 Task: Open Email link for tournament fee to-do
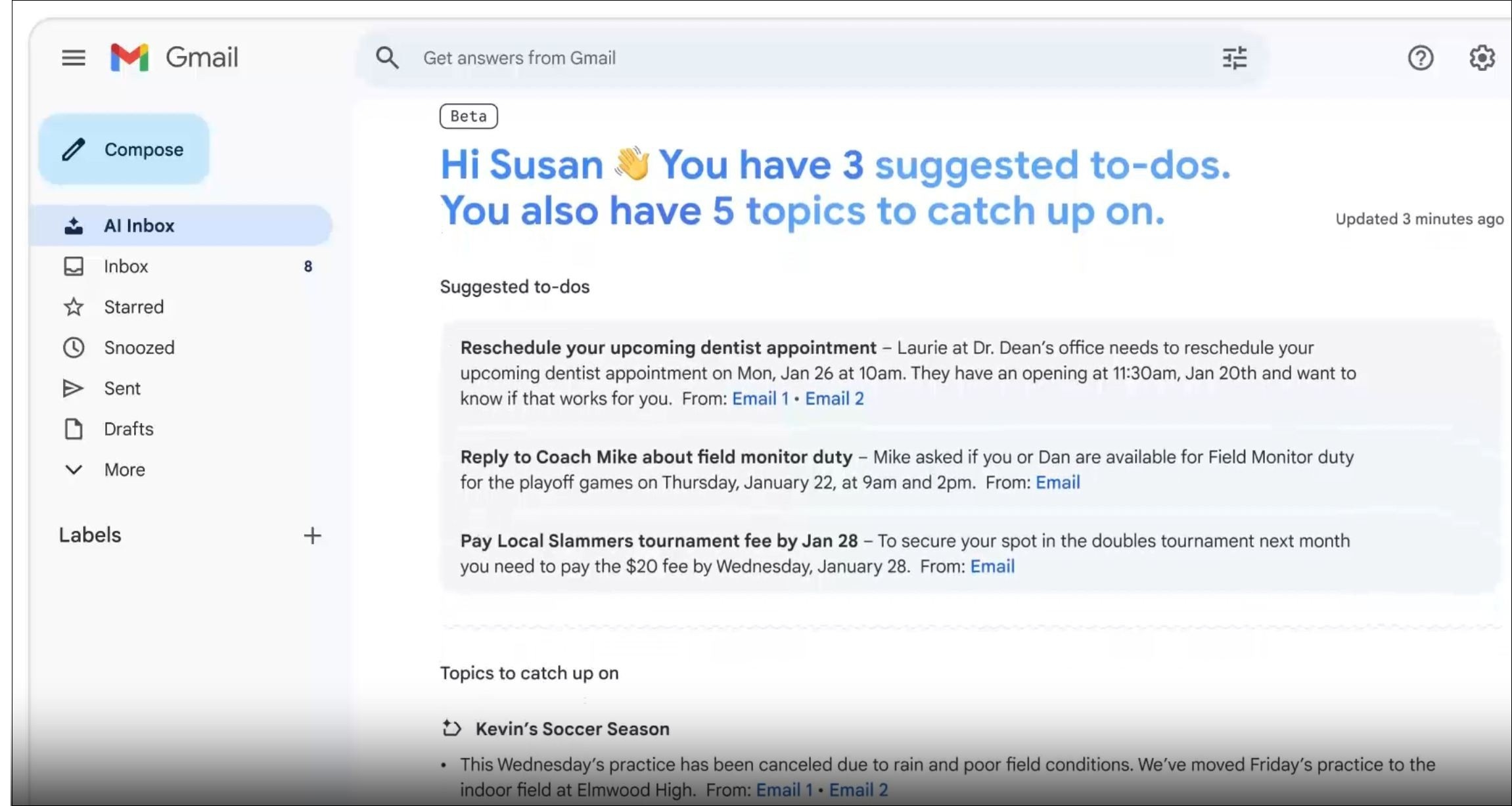pyautogui.click(x=992, y=566)
